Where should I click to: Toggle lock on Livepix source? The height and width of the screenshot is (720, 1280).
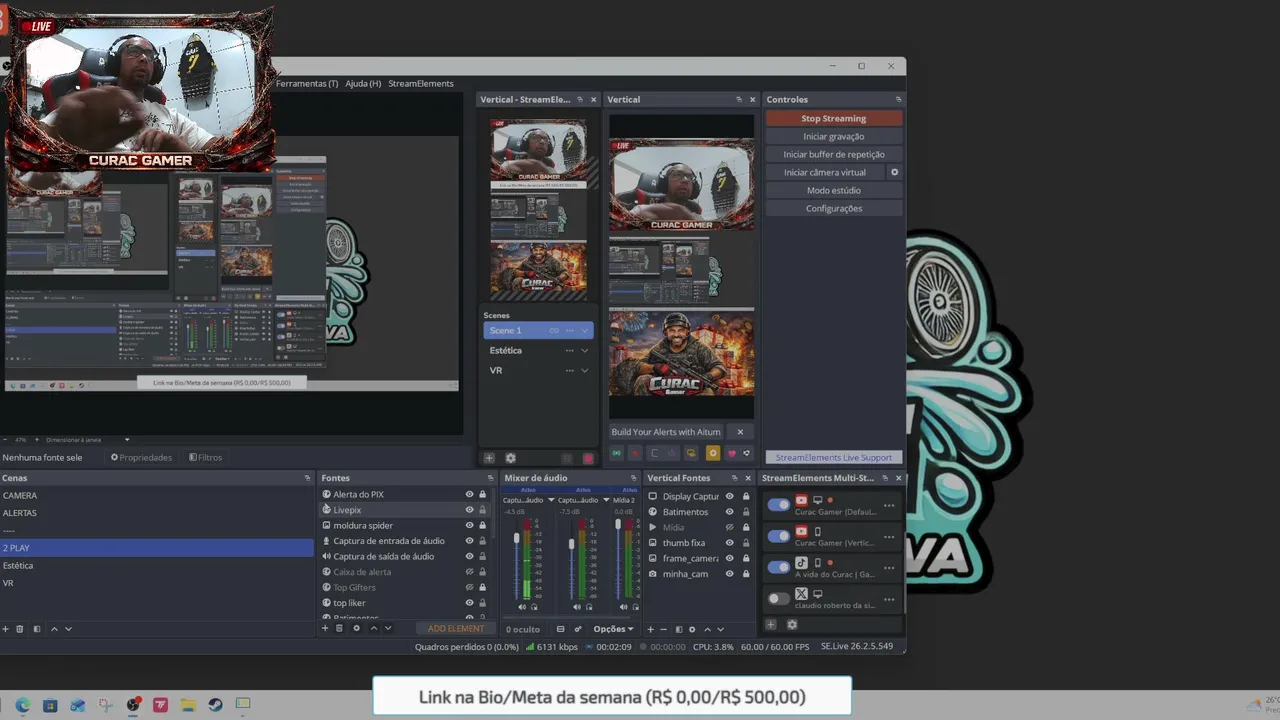tap(482, 510)
